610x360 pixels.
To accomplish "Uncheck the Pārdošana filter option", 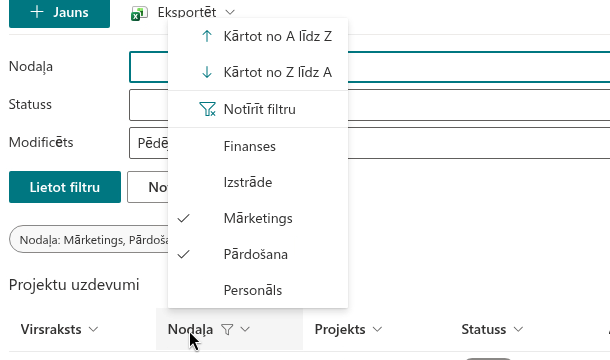I will [x=258, y=254].
